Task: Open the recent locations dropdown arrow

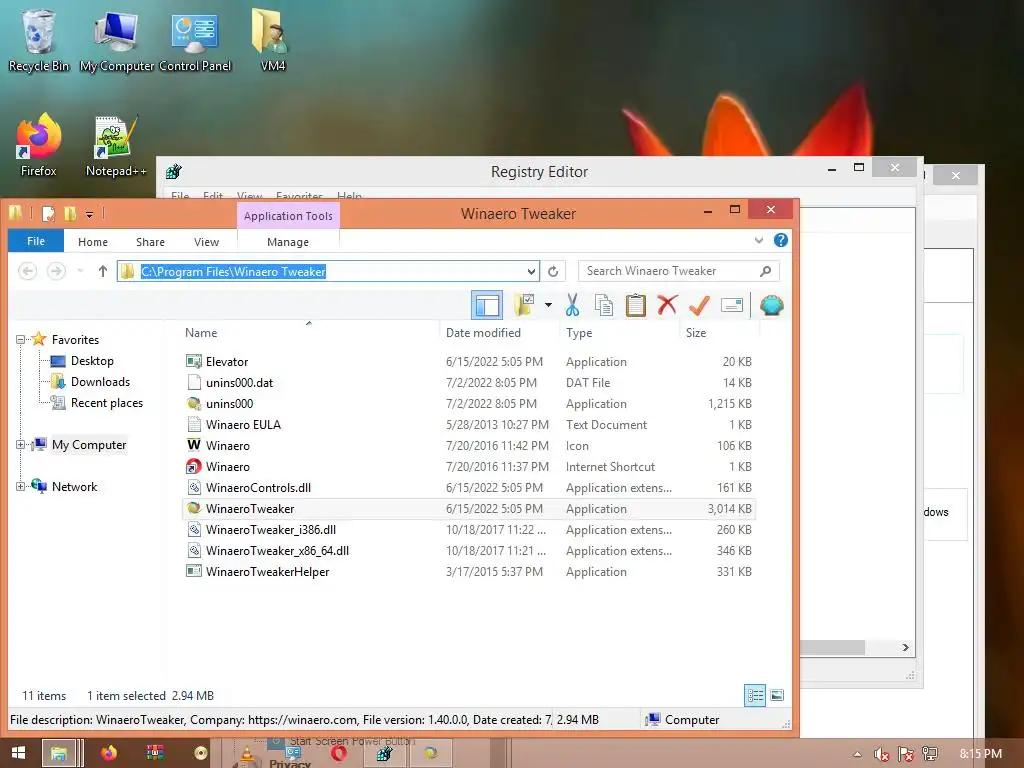Action: click(80, 271)
